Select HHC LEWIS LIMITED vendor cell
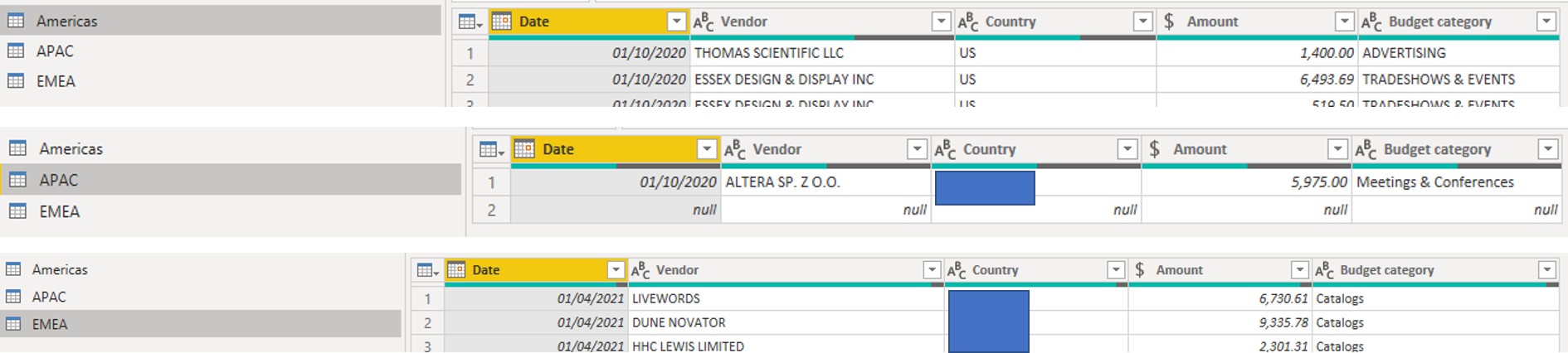 point(786,346)
